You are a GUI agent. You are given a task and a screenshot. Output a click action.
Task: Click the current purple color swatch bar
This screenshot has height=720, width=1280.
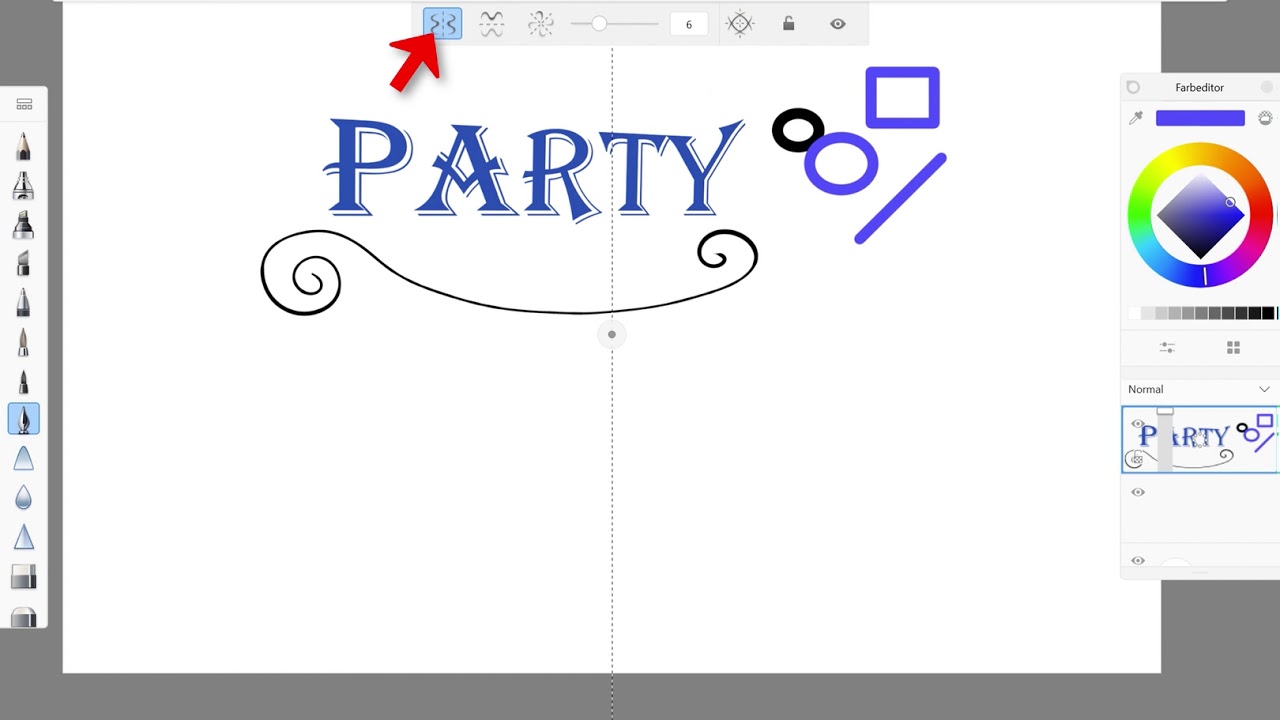click(x=1200, y=118)
